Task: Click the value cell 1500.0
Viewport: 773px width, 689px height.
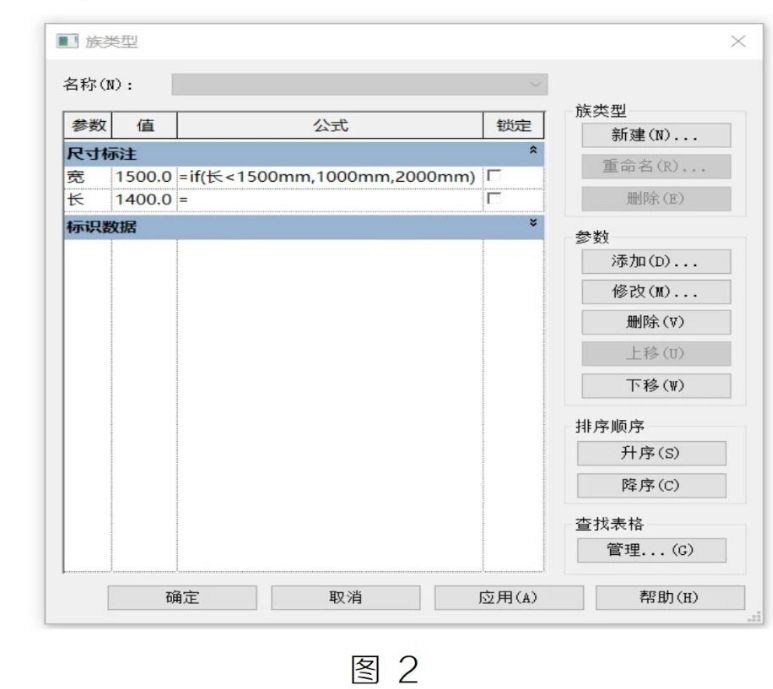Action: coord(144,176)
